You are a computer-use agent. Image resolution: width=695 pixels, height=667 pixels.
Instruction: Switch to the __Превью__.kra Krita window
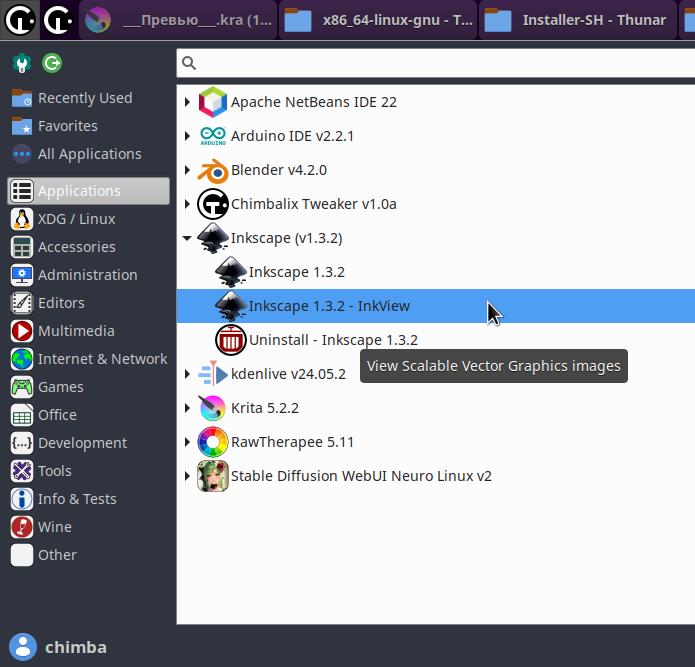tap(179, 20)
